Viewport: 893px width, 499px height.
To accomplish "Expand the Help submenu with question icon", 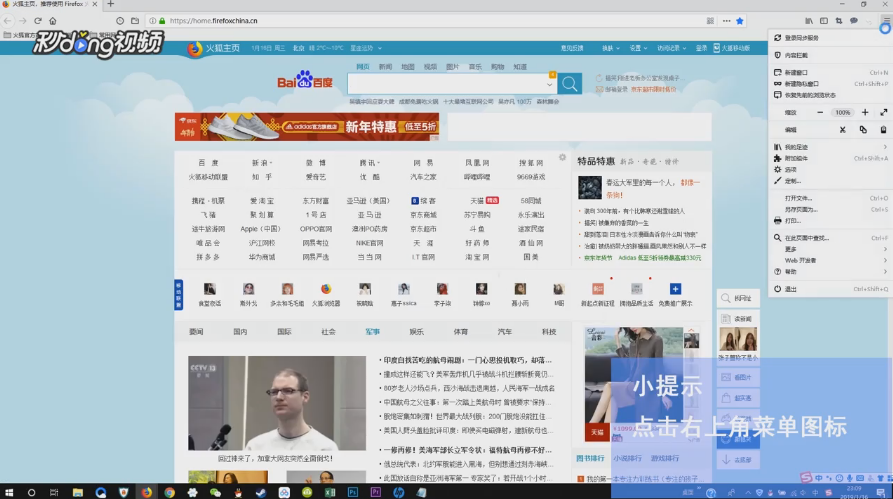I will click(x=831, y=272).
